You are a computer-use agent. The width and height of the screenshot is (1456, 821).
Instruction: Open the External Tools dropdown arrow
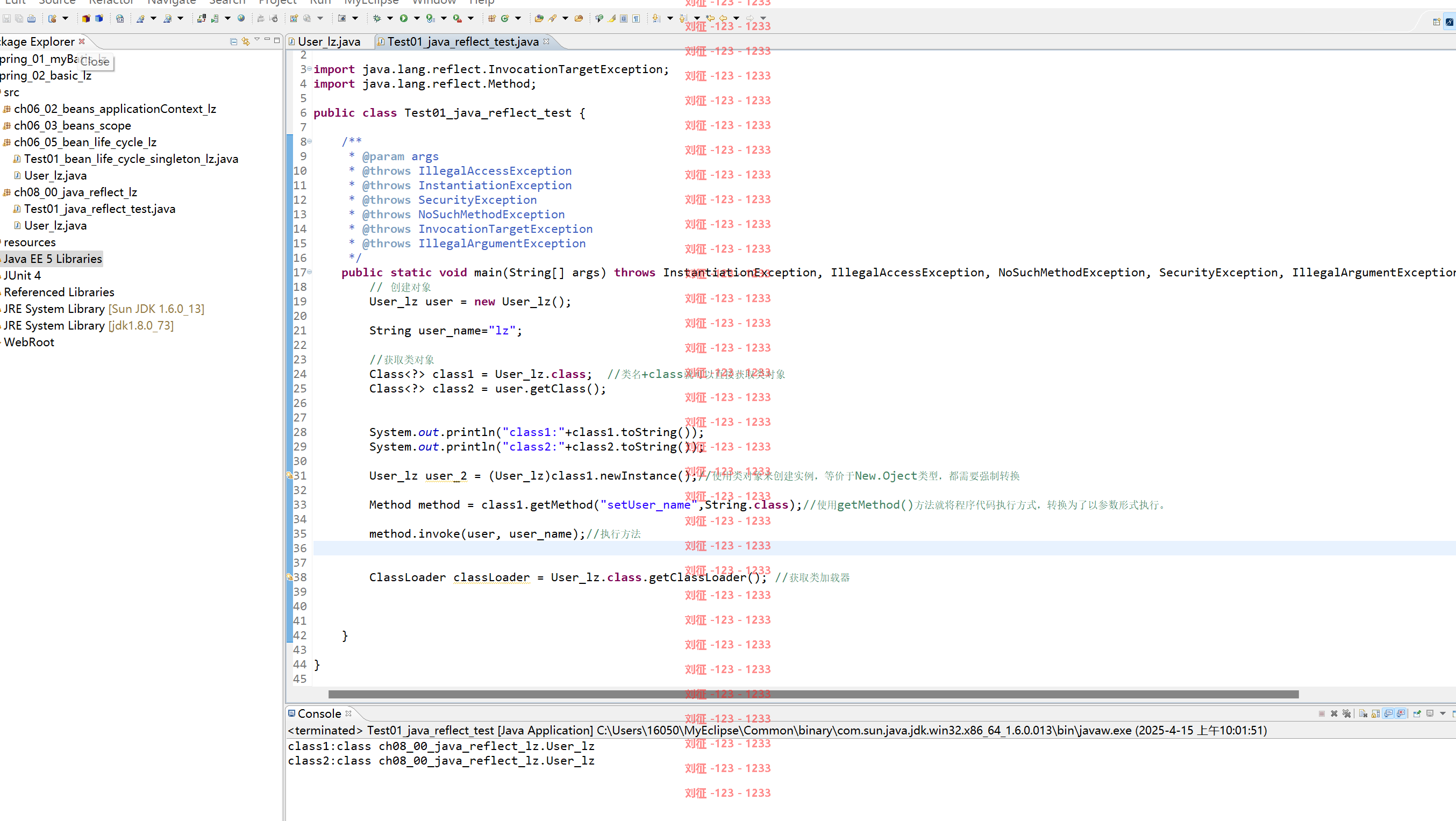tap(470, 19)
